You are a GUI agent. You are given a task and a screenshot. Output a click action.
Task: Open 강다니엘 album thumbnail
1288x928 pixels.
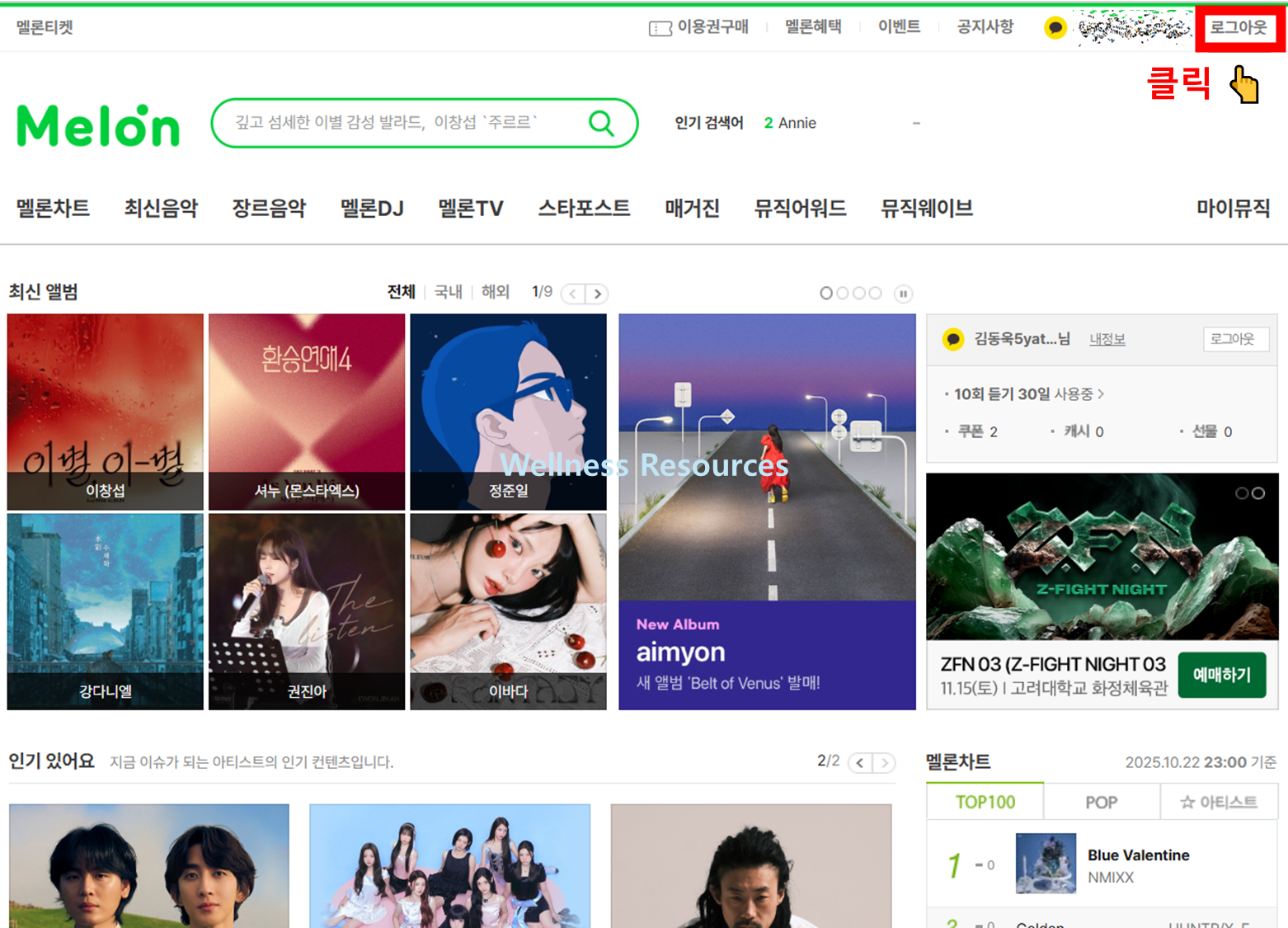(105, 611)
